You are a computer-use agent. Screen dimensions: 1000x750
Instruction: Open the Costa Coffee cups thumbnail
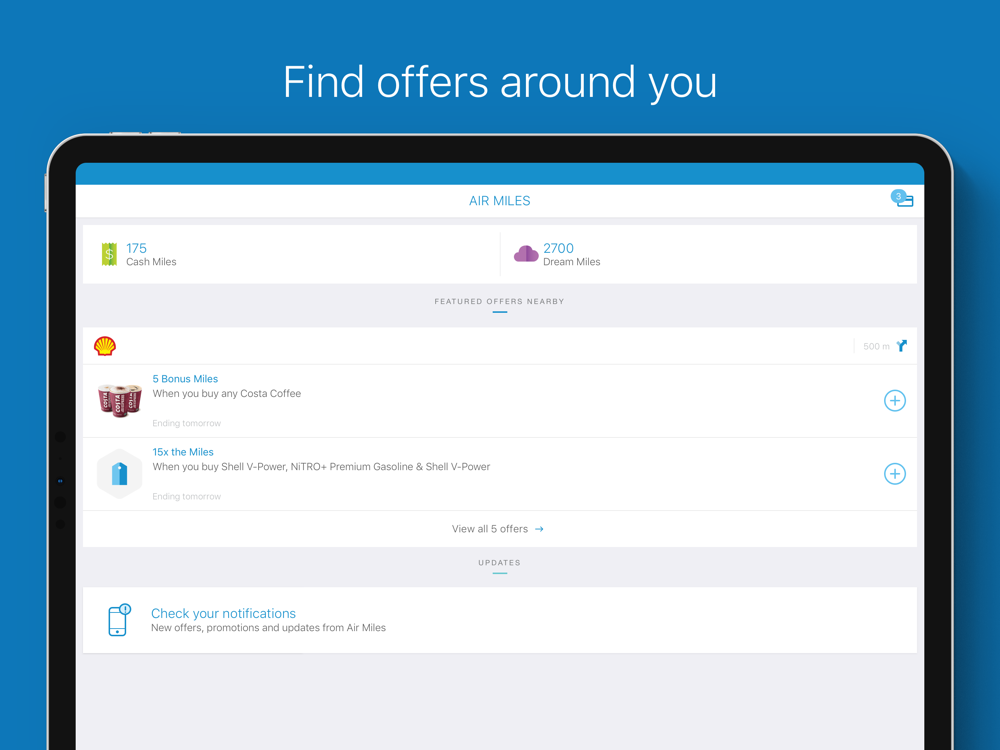[x=119, y=401]
